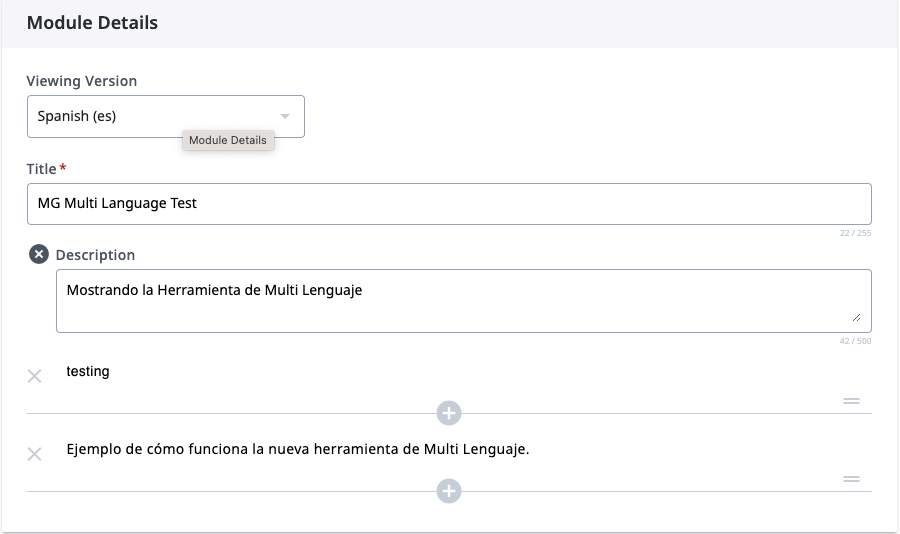The height and width of the screenshot is (534, 900).
Task: Click the Description label
Action: pyautogui.click(x=95, y=255)
